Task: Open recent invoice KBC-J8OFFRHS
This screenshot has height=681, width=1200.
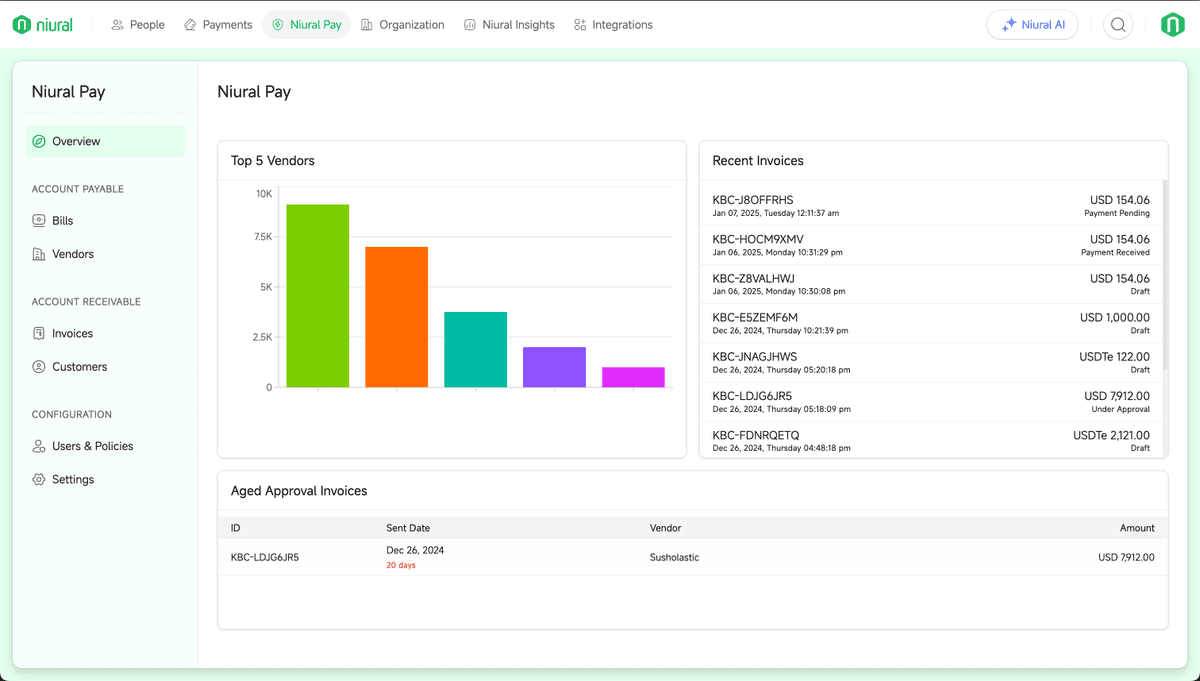Action: click(931, 206)
